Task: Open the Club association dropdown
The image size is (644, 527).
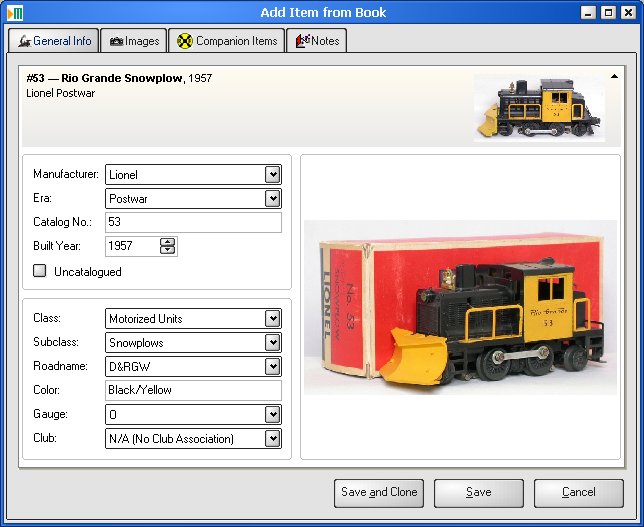Action: coord(273,439)
